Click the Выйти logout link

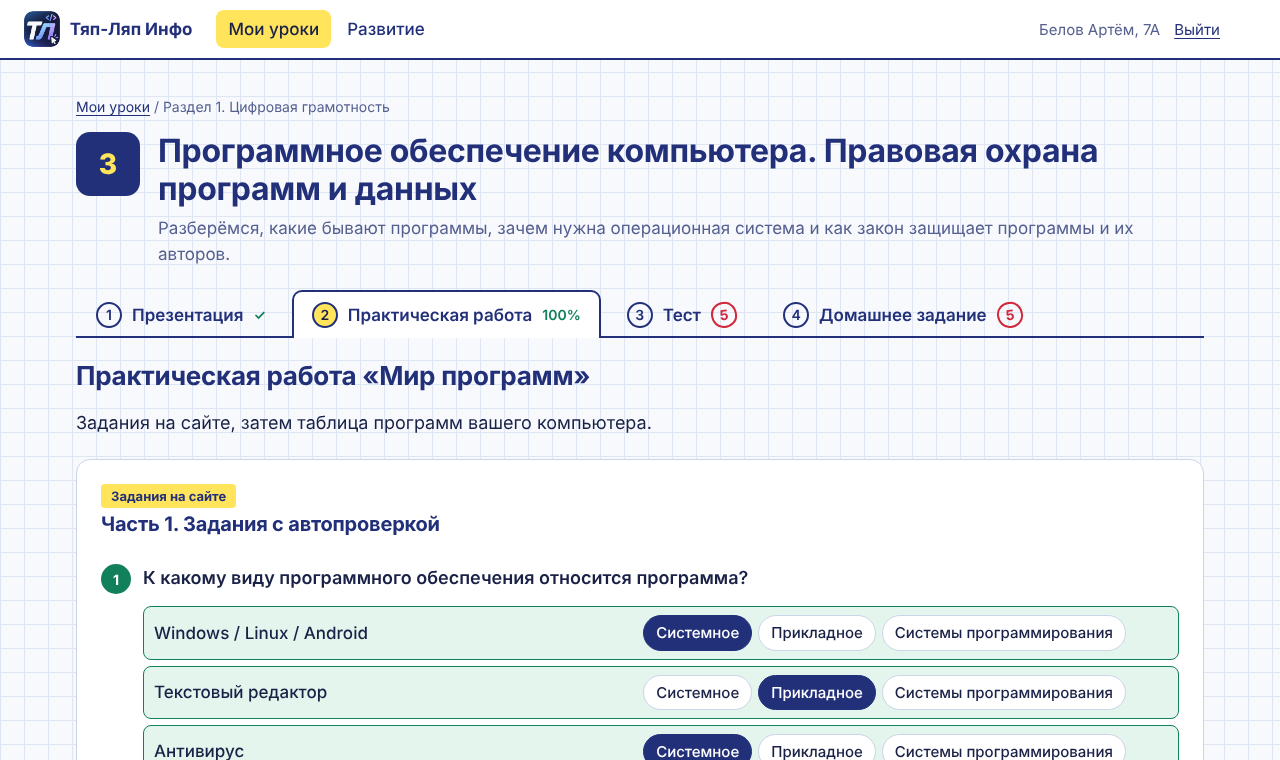tap(1197, 30)
